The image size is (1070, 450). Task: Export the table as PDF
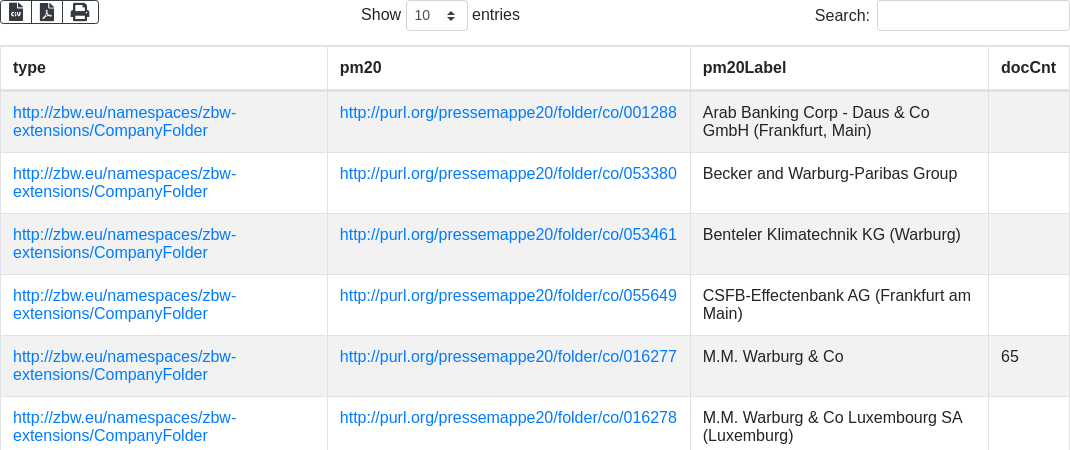(47, 12)
